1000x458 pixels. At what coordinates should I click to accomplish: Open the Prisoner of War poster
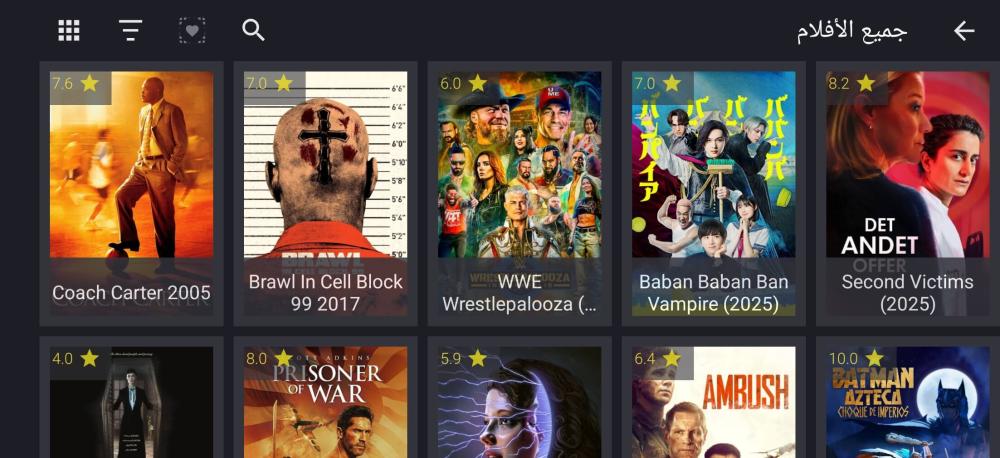[325, 402]
